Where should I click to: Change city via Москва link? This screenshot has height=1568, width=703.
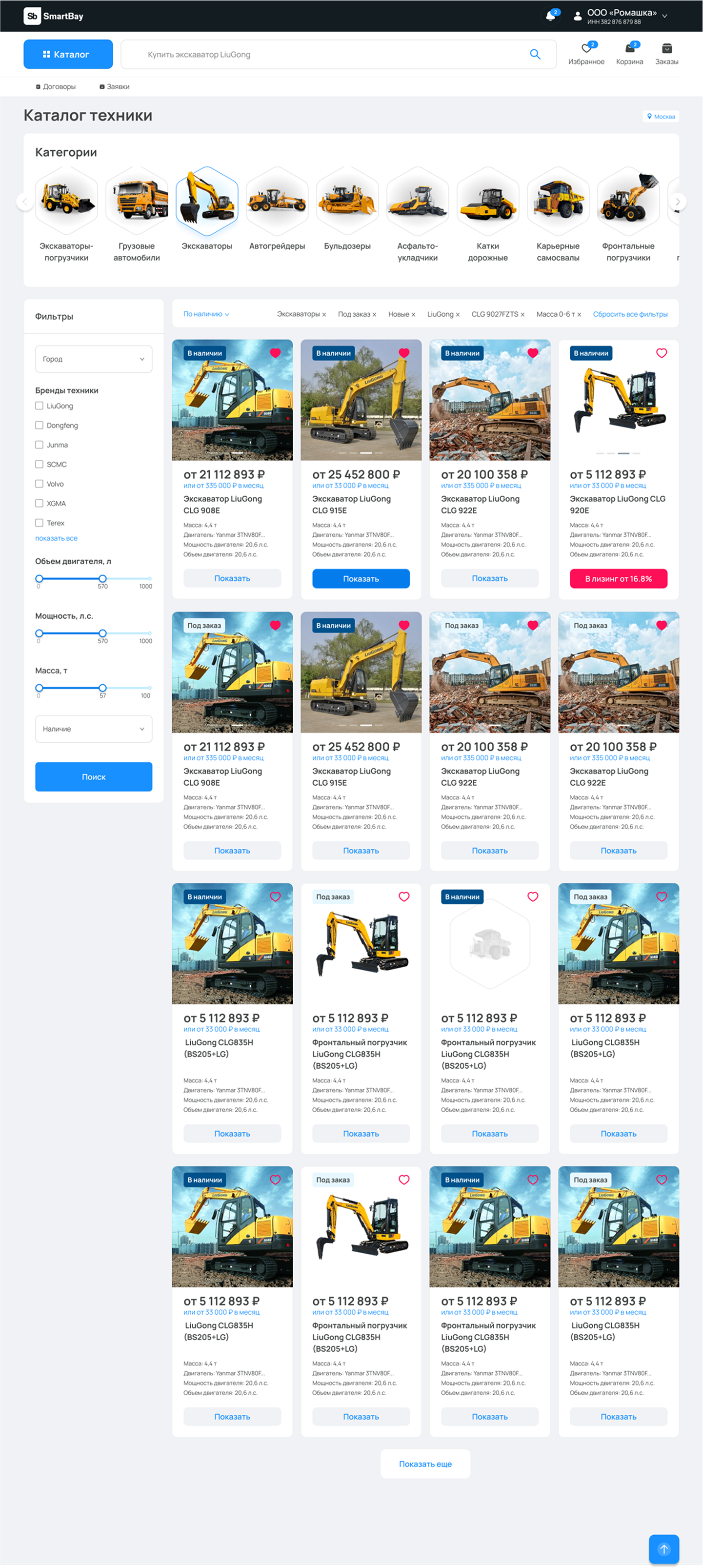[661, 116]
